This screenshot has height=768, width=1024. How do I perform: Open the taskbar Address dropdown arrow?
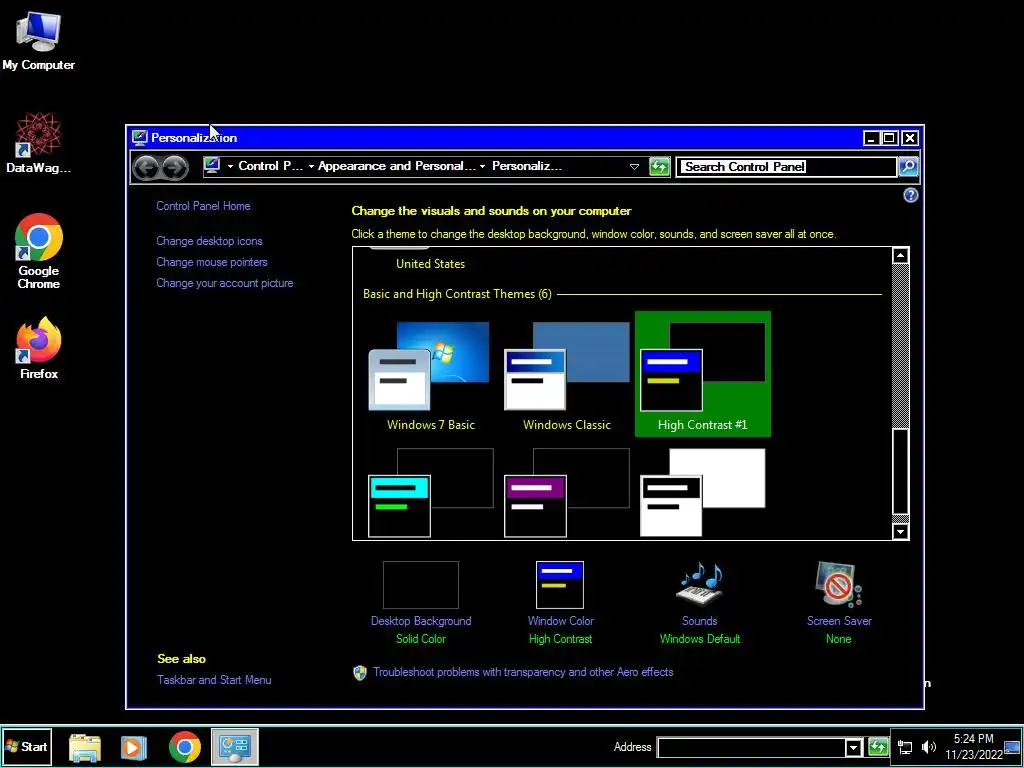click(853, 747)
